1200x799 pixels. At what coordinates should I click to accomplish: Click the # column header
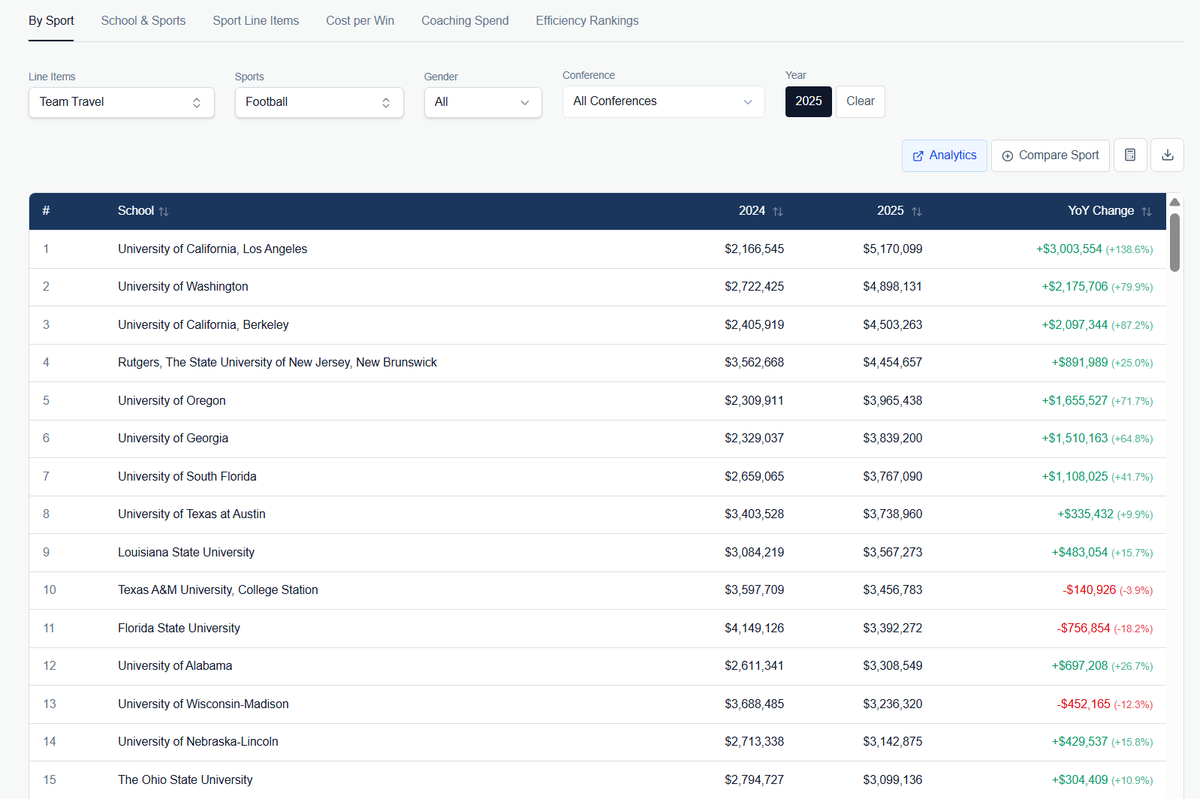pyautogui.click(x=46, y=211)
